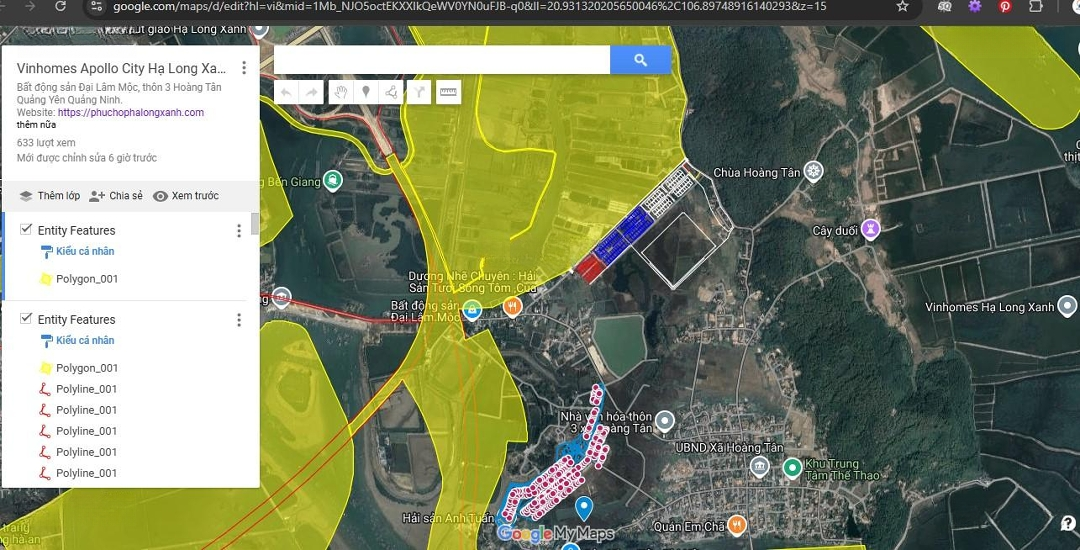Screen dimensions: 1080x550
Task: Select the Add directions tool
Action: (419, 92)
